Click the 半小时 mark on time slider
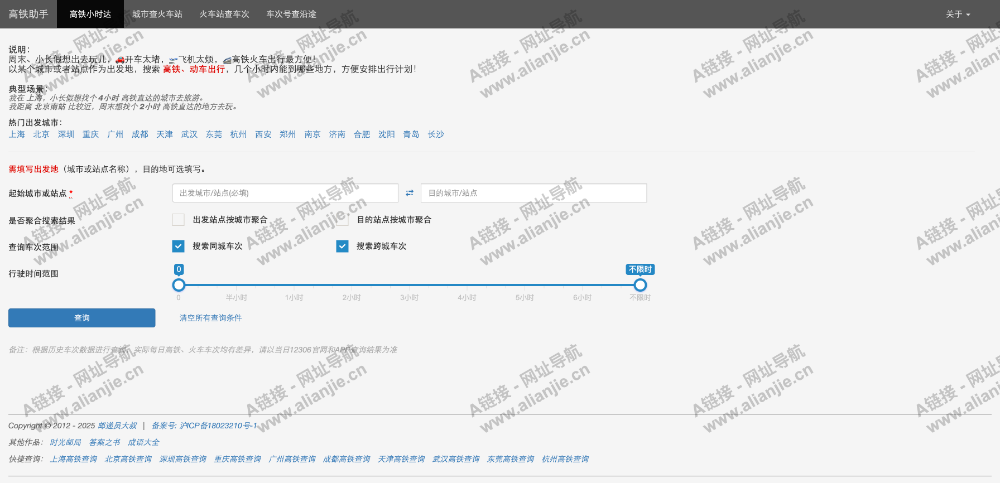Viewport: 1000px width, 483px height. tap(236, 297)
